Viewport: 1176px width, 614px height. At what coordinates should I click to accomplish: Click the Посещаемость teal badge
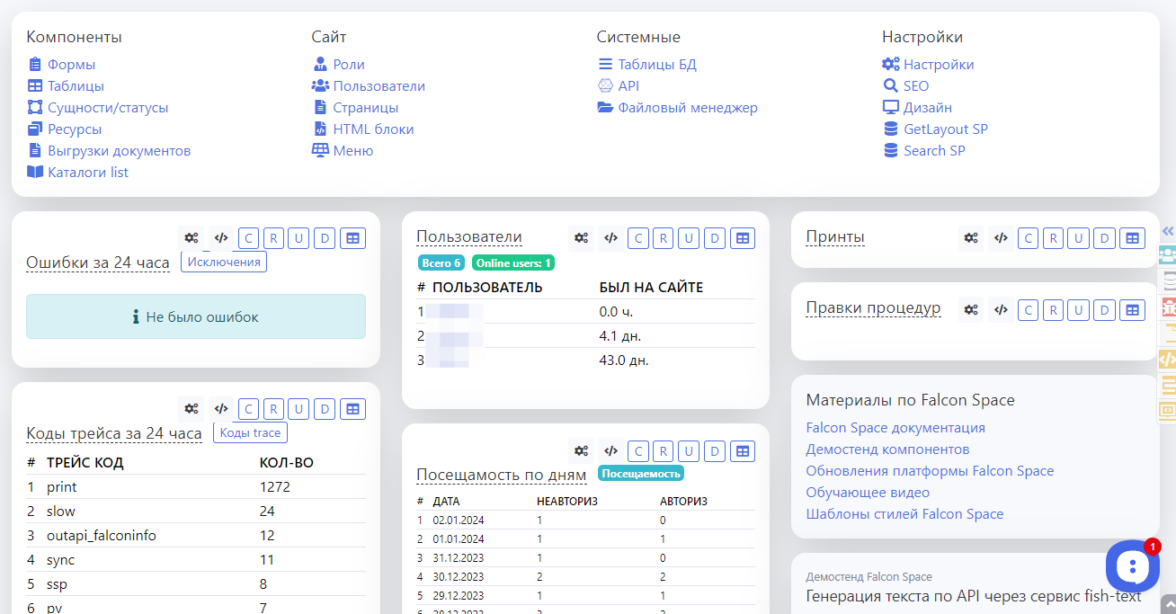(641, 474)
